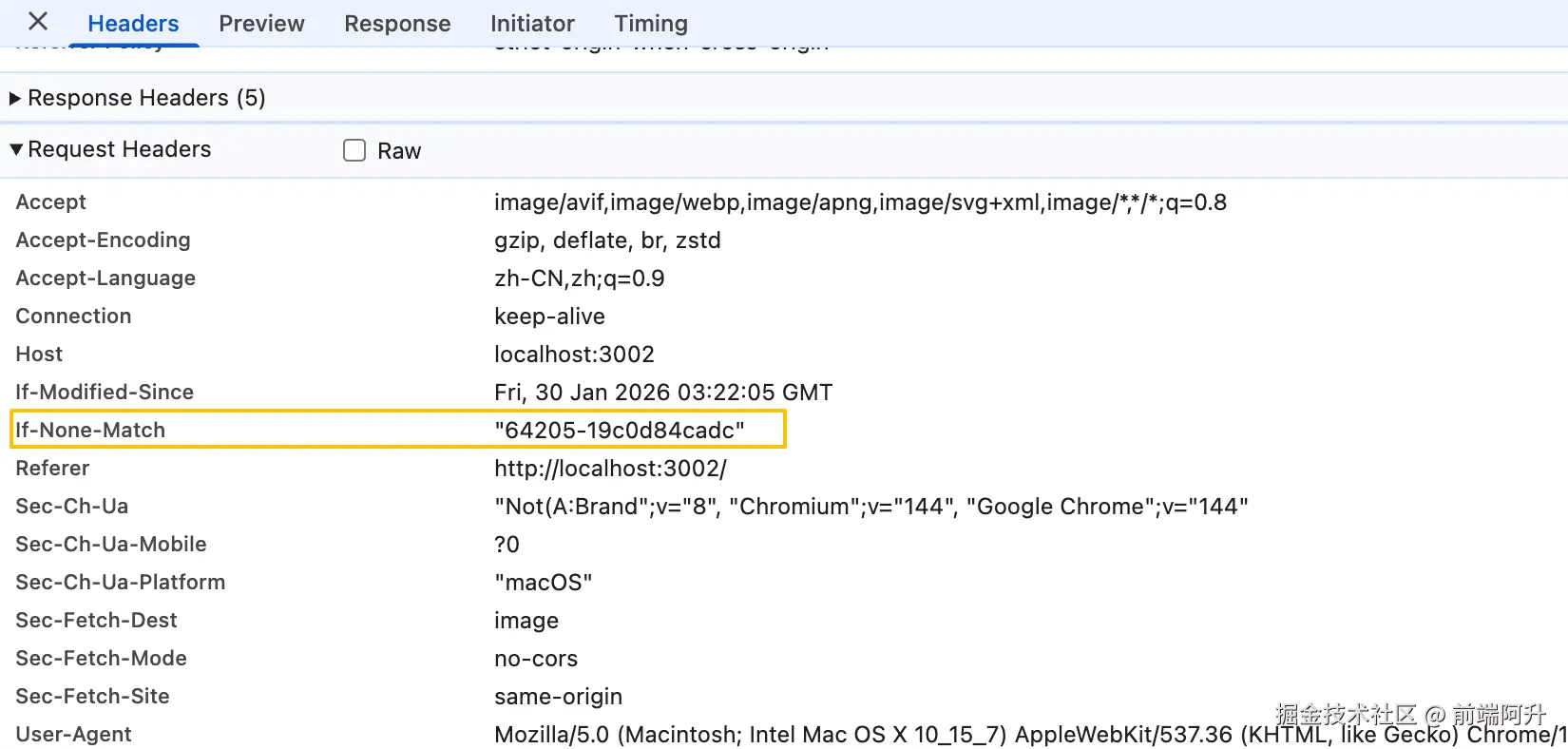Collapse the Request Headers section
The image size is (1568, 749).
click(x=15, y=149)
